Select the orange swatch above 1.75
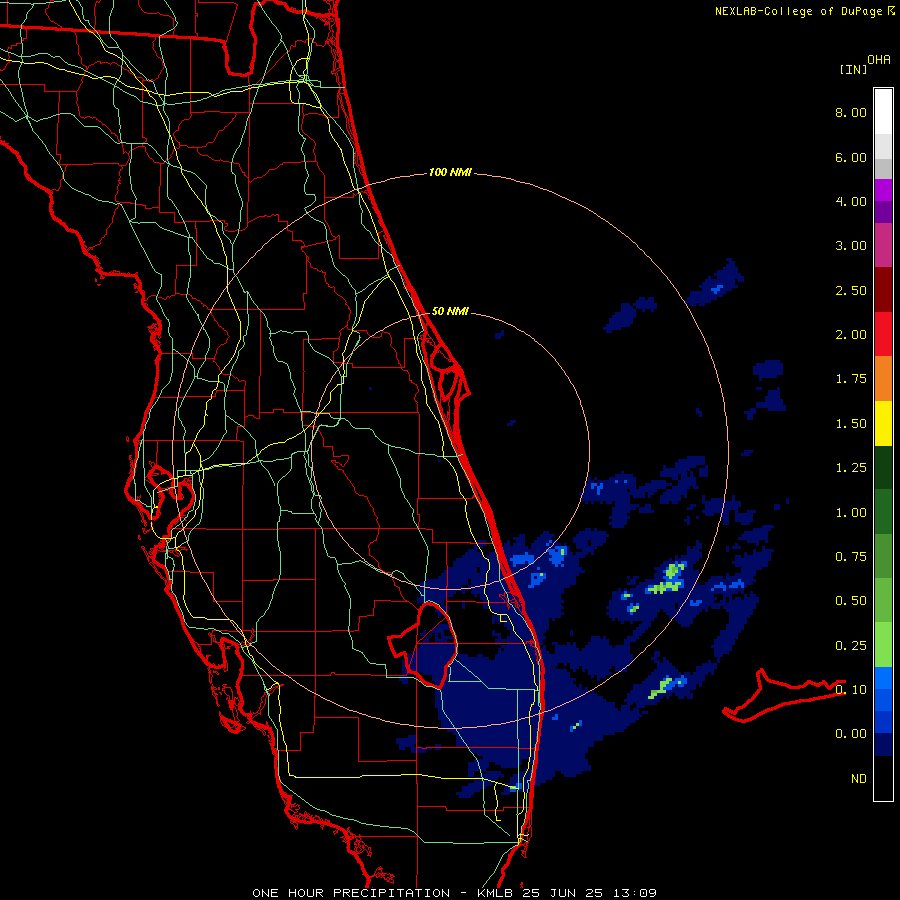 click(883, 379)
